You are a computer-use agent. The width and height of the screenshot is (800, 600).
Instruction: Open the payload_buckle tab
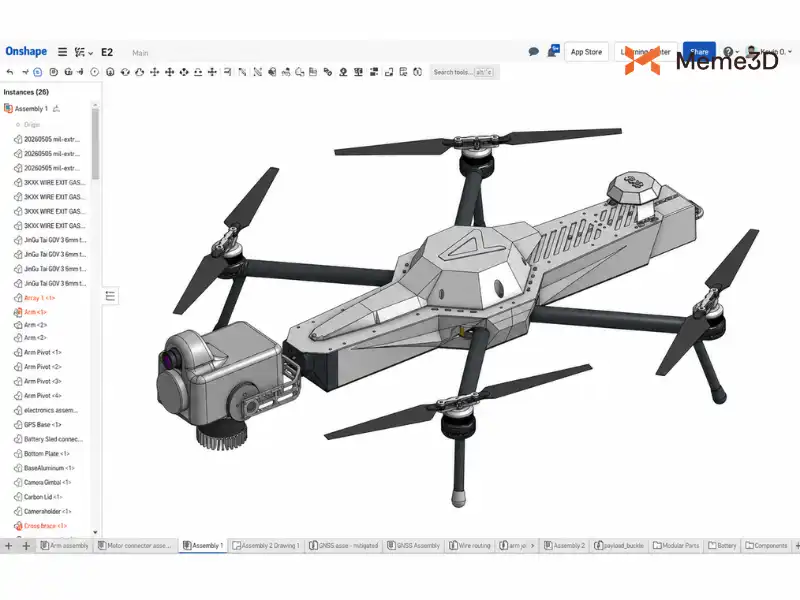[619, 545]
